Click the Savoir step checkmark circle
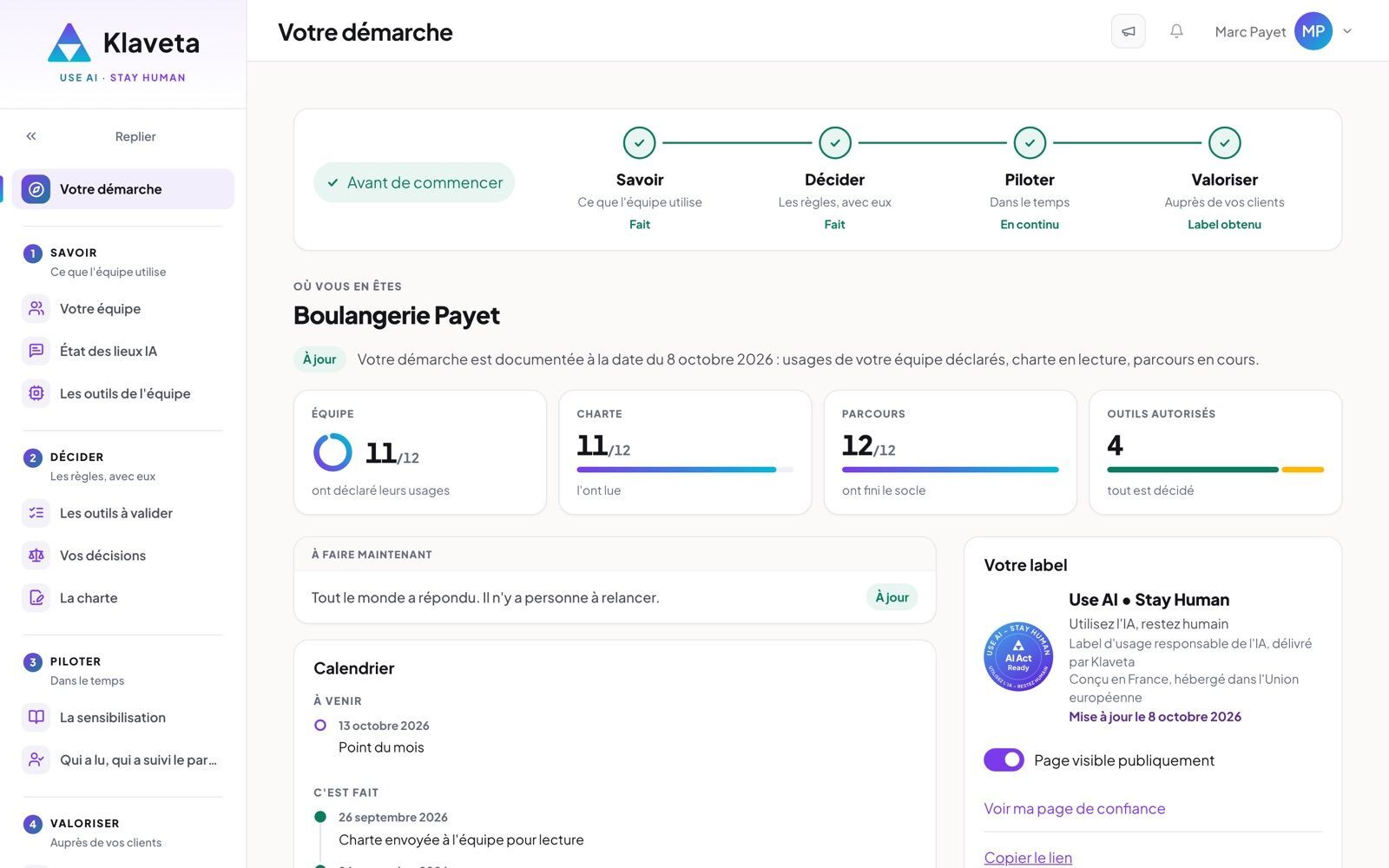The height and width of the screenshot is (868, 1389). point(640,143)
